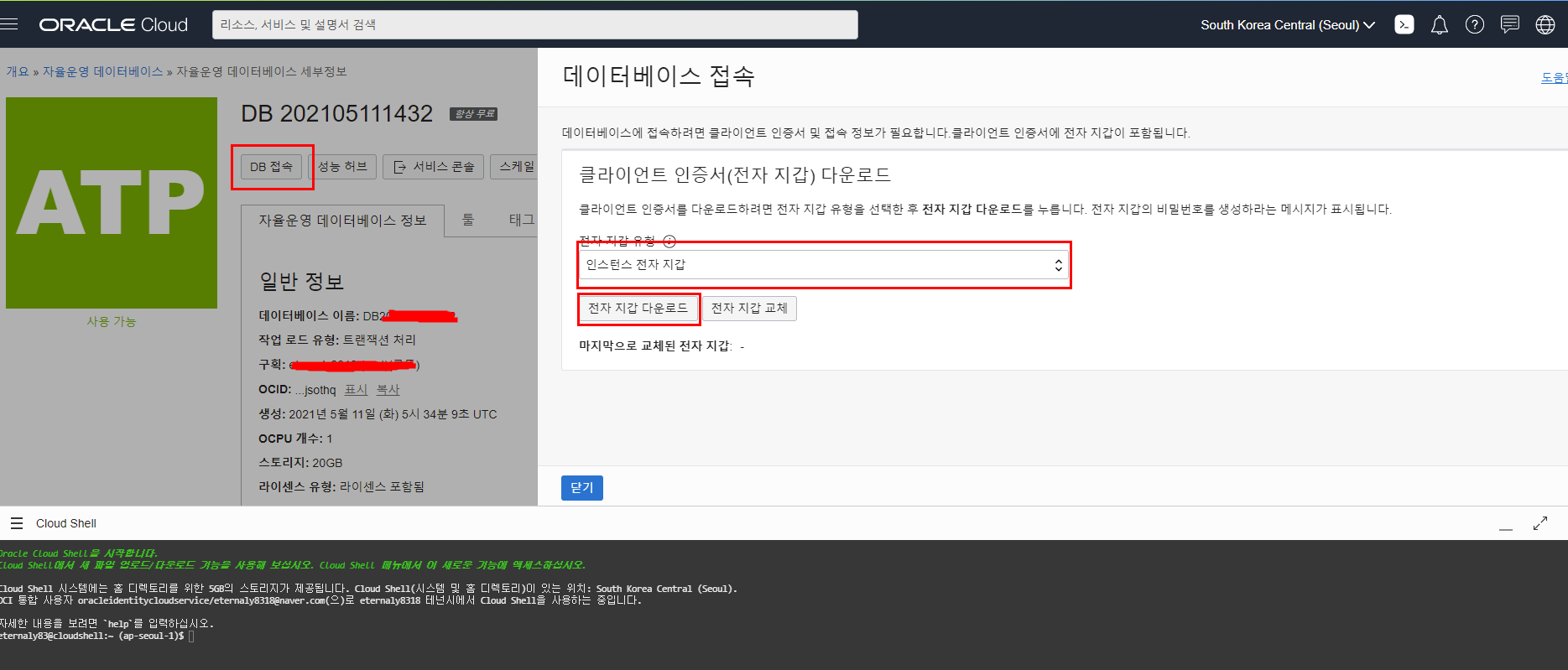
Task: Open the language globe icon
Action: click(1545, 25)
